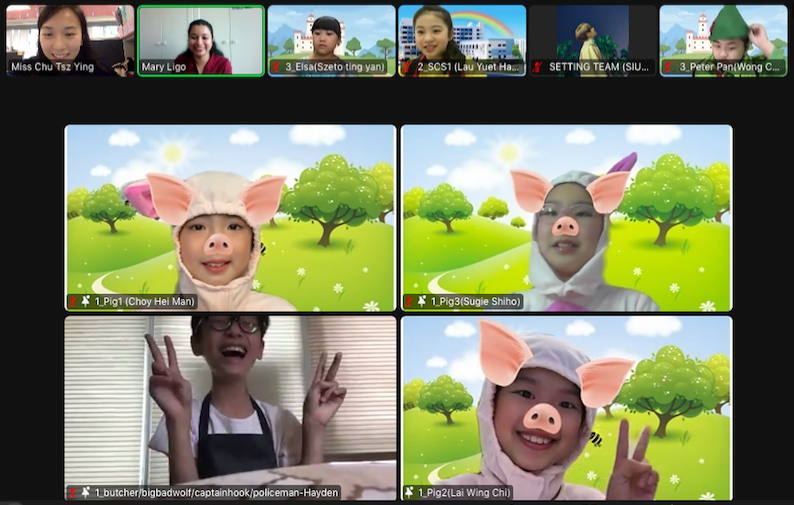Click the name label "2_SCS1 (Lau Yuet Ha..."
Image resolution: width=794 pixels, height=505 pixels.
(468, 67)
